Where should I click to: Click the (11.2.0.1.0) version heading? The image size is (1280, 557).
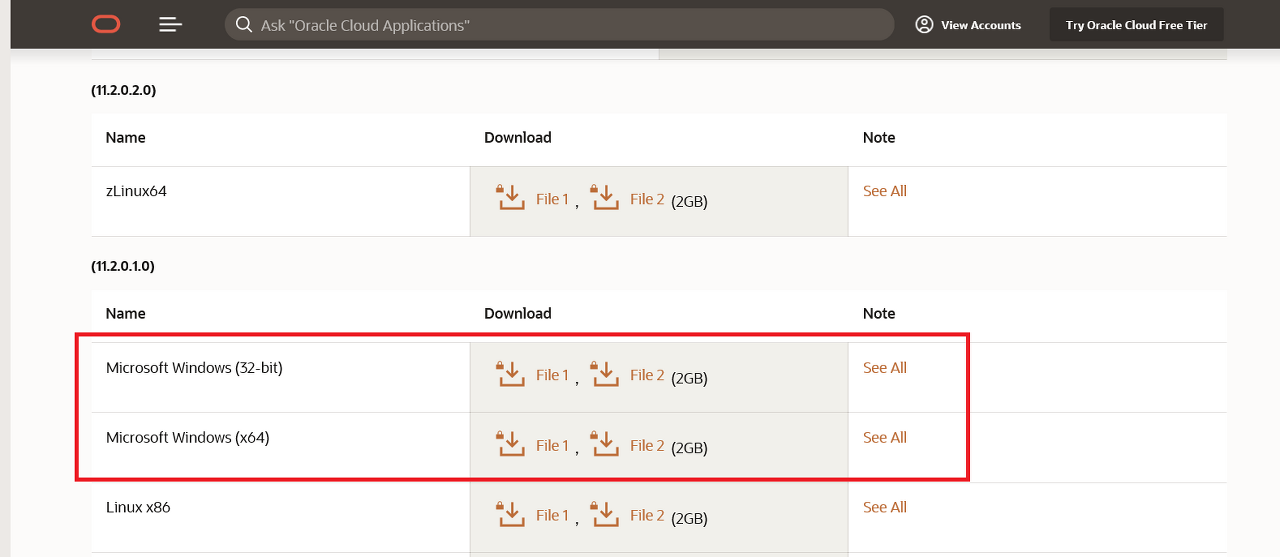click(x=124, y=266)
